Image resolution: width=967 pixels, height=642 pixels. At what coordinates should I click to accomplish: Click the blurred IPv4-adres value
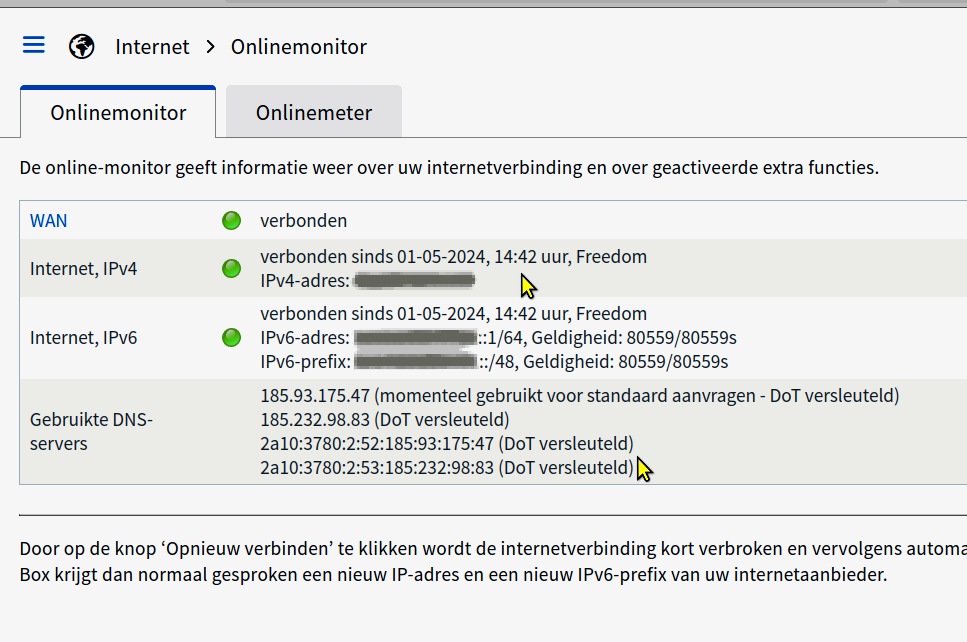[x=414, y=281]
